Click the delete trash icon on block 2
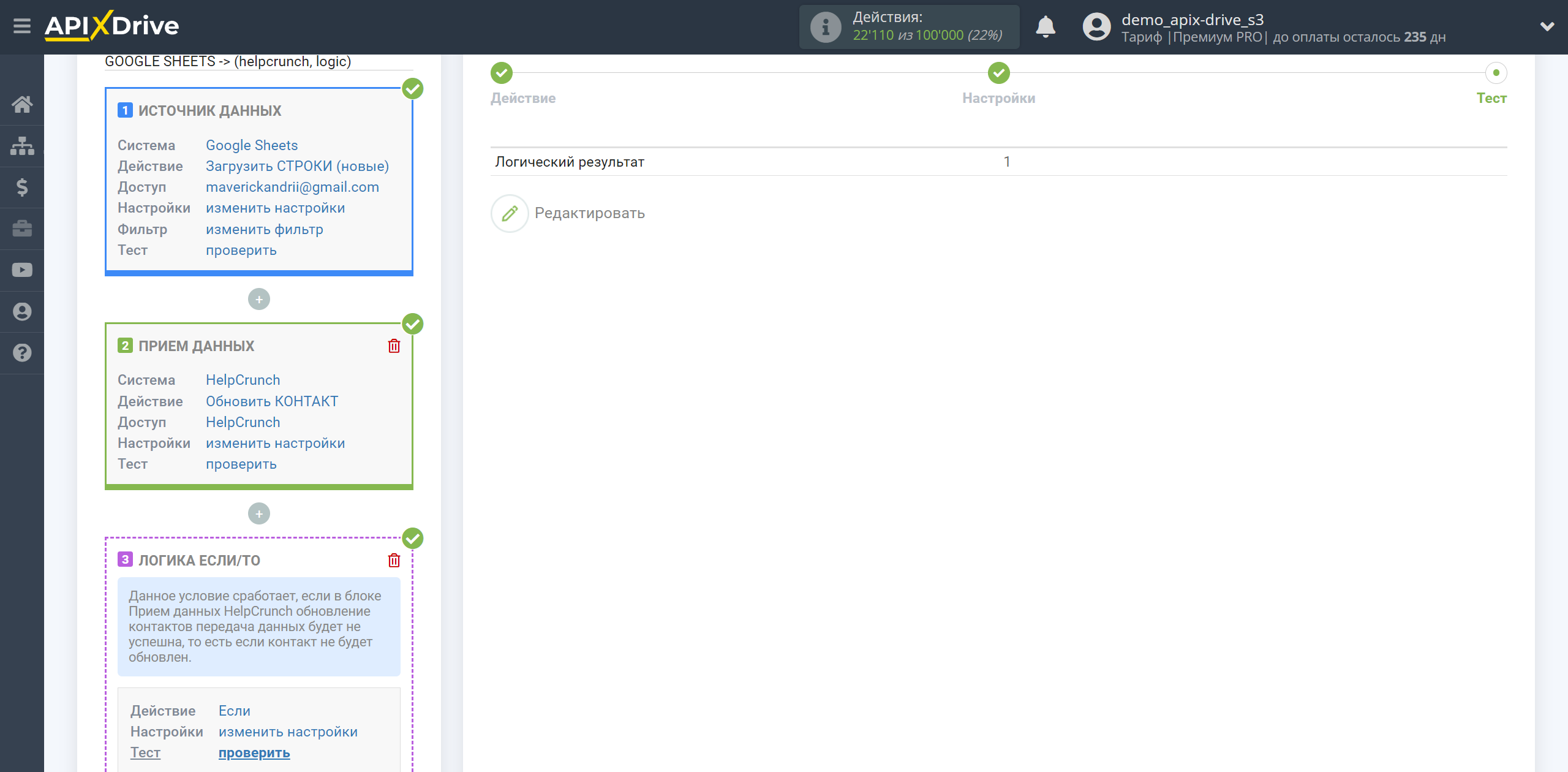The height and width of the screenshot is (772, 1568). click(394, 346)
